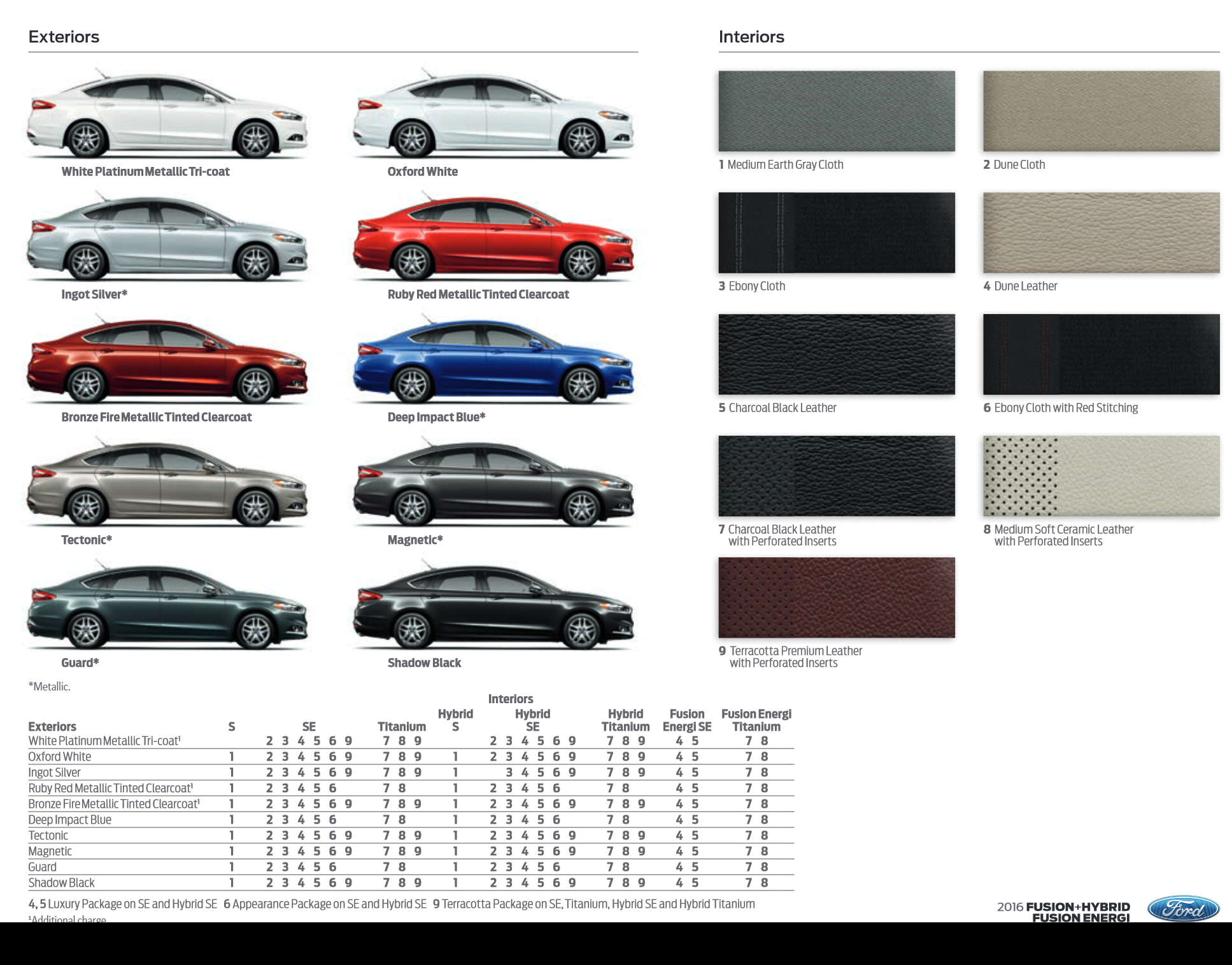Image resolution: width=1232 pixels, height=965 pixels.
Task: Click the 'Titanium' column header in table
Action: coord(402,727)
